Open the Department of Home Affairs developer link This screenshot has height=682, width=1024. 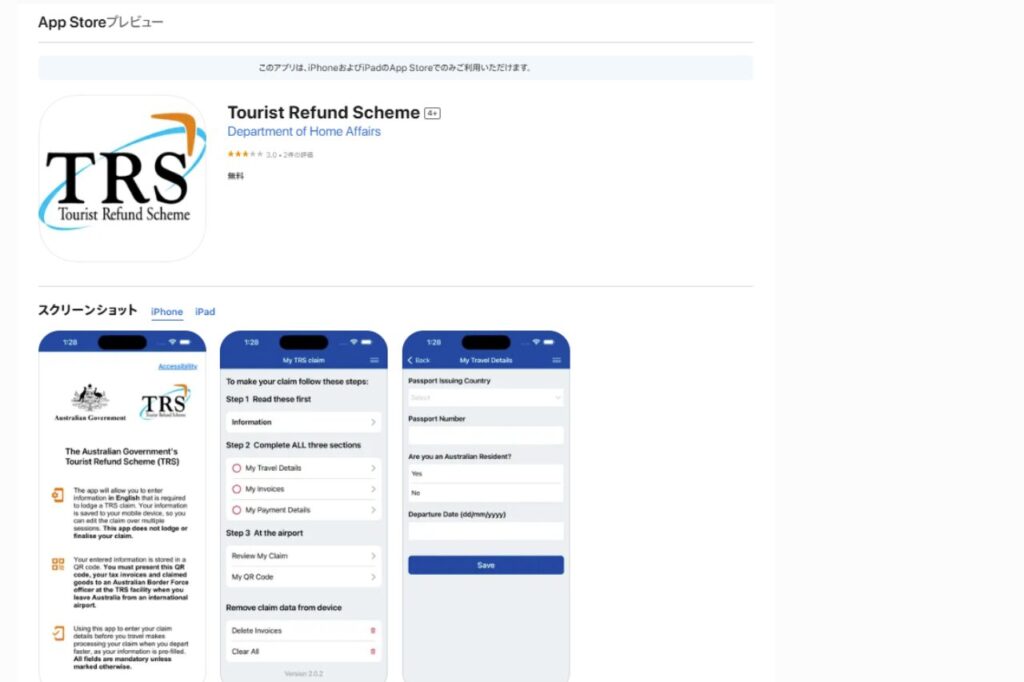click(304, 131)
